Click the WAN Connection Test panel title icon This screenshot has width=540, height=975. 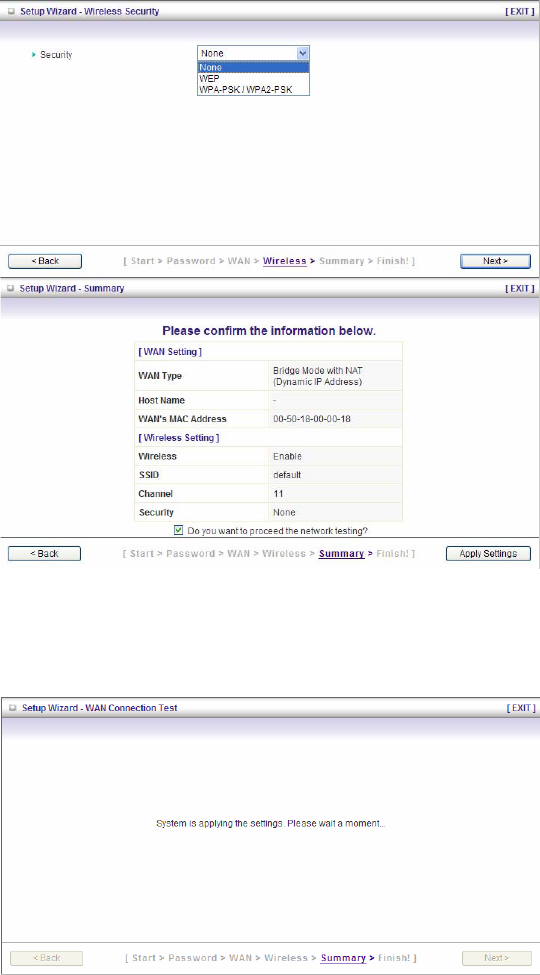[11, 708]
